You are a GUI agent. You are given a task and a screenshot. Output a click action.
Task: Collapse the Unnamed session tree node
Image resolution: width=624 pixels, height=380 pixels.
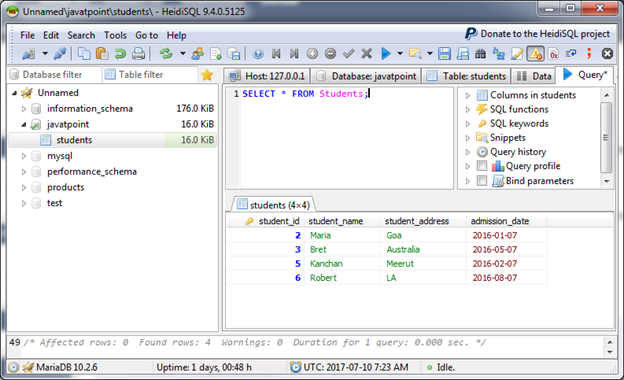pyautogui.click(x=14, y=93)
